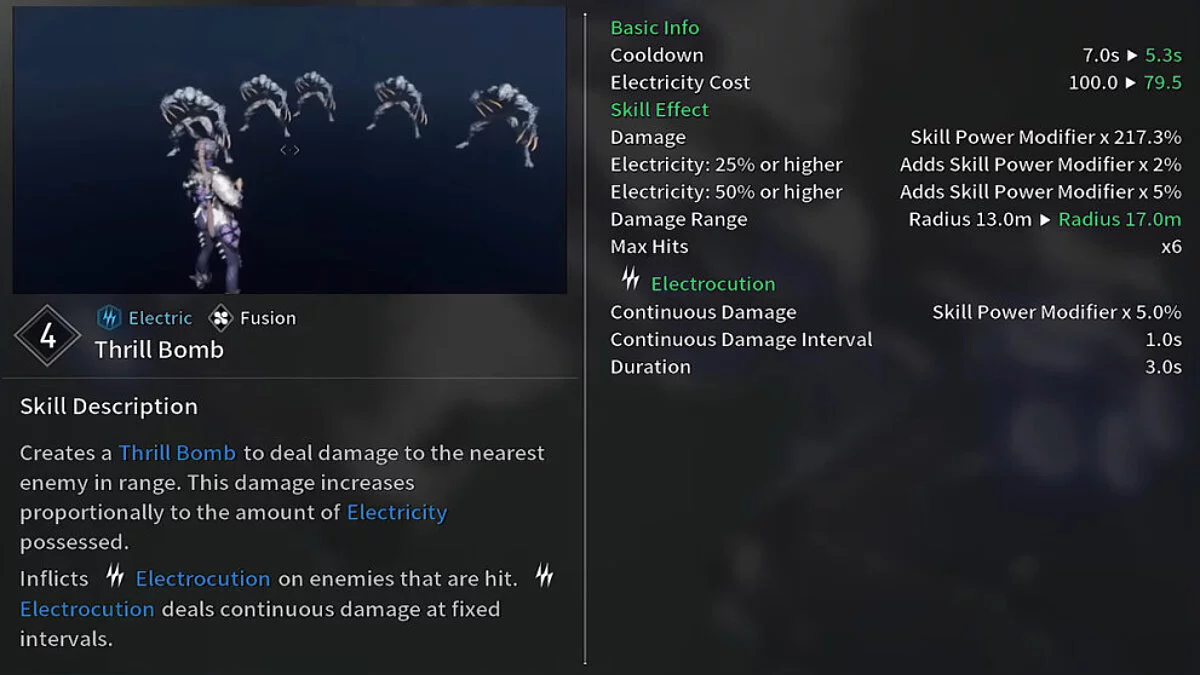Click Electrocution icon before blue link in description
Viewport: 1200px width, 675px height.
[x=116, y=575]
